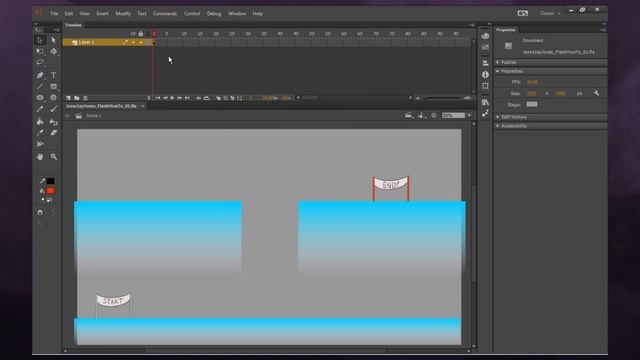Click the Edit Symbols icon above stage

coord(422,116)
